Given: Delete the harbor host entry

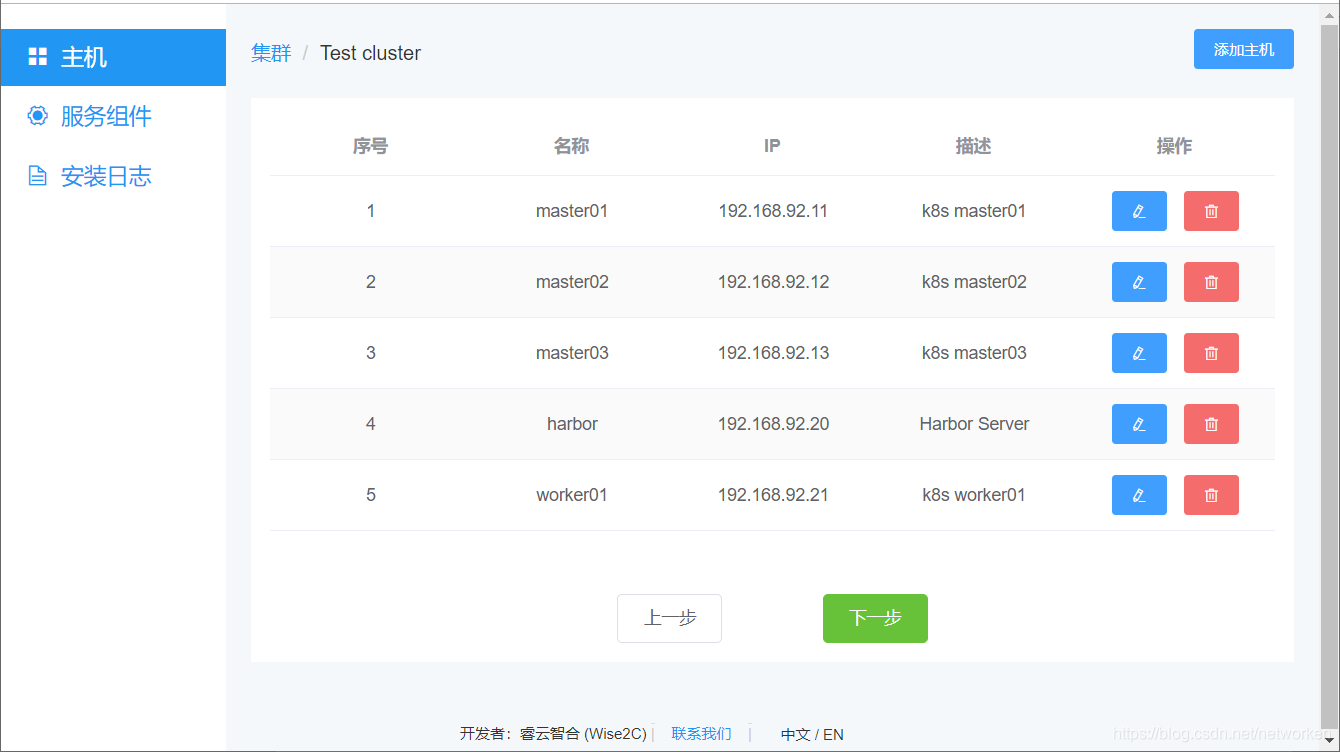Looking at the screenshot, I should (1211, 424).
